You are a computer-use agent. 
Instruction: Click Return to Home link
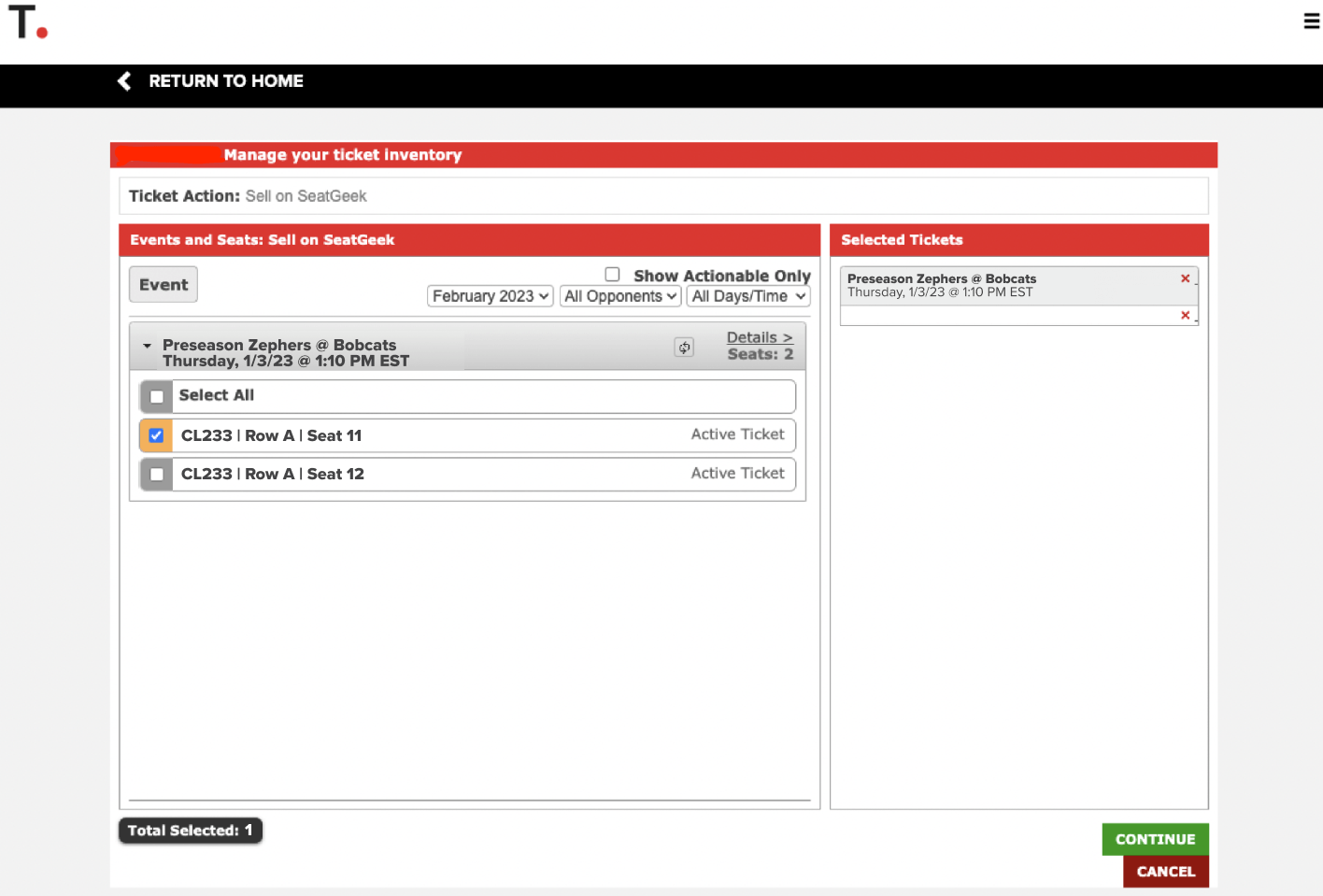tap(226, 81)
